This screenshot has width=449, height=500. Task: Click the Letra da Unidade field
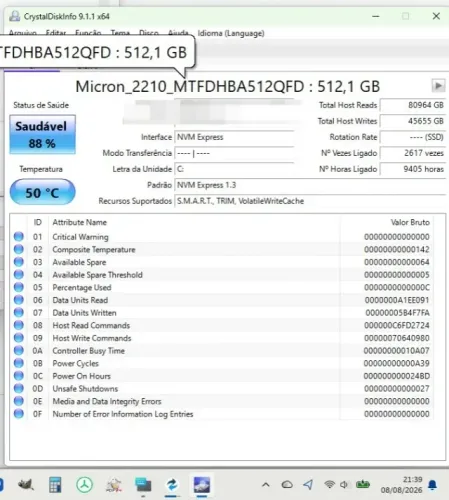(x=234, y=169)
